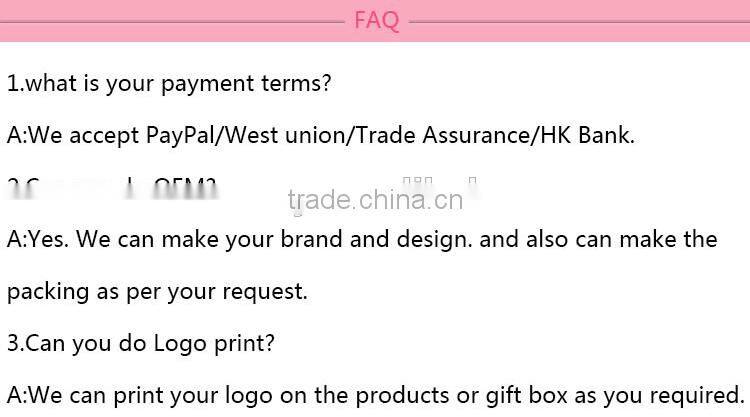Click the line packing as per your request
This screenshot has height=417, width=750.
coord(157,292)
